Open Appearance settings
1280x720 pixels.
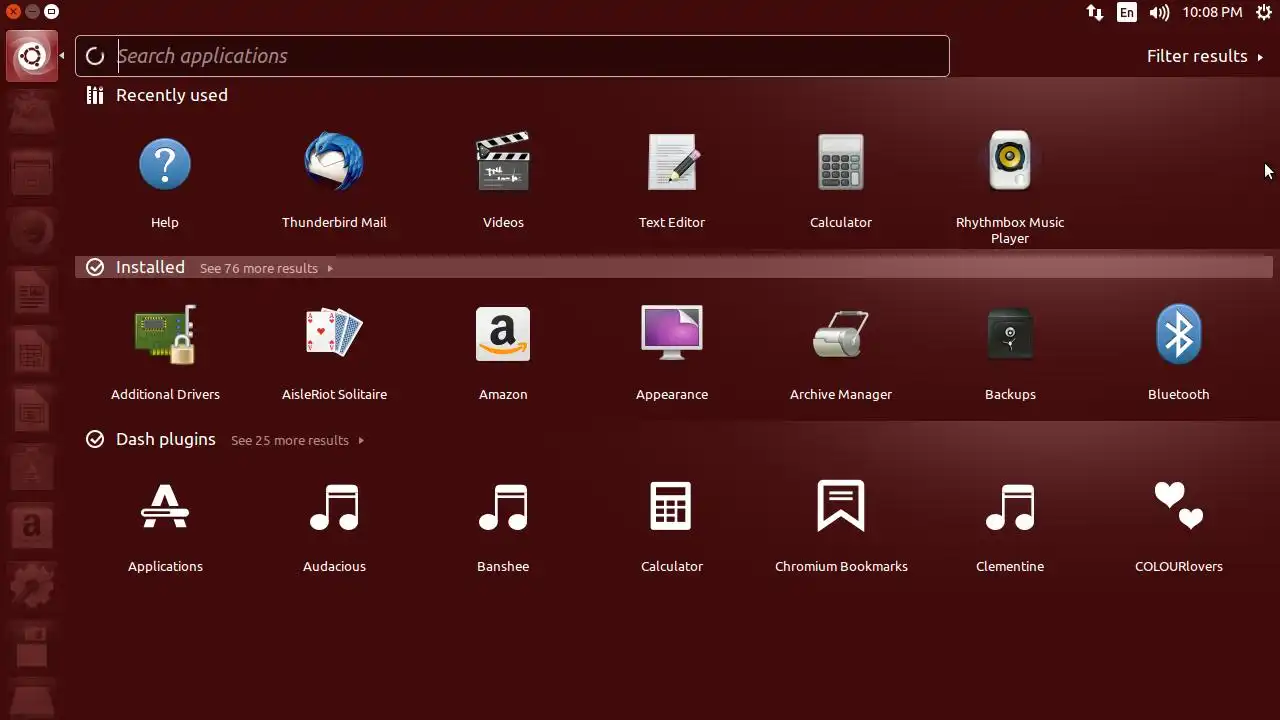[672, 333]
